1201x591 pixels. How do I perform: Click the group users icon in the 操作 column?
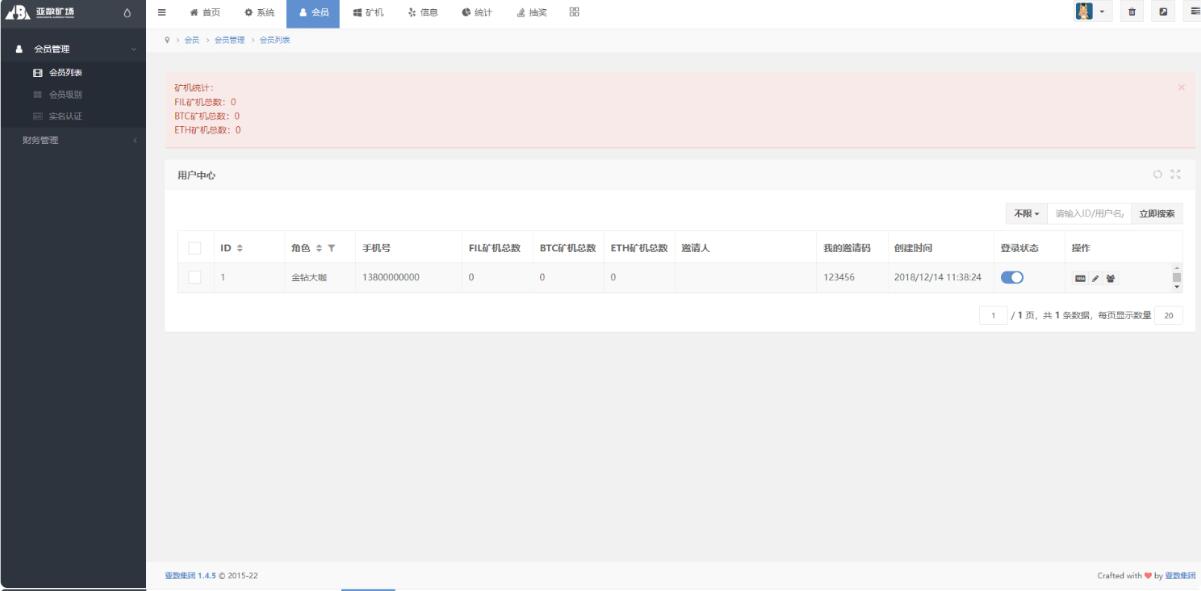[1110, 278]
